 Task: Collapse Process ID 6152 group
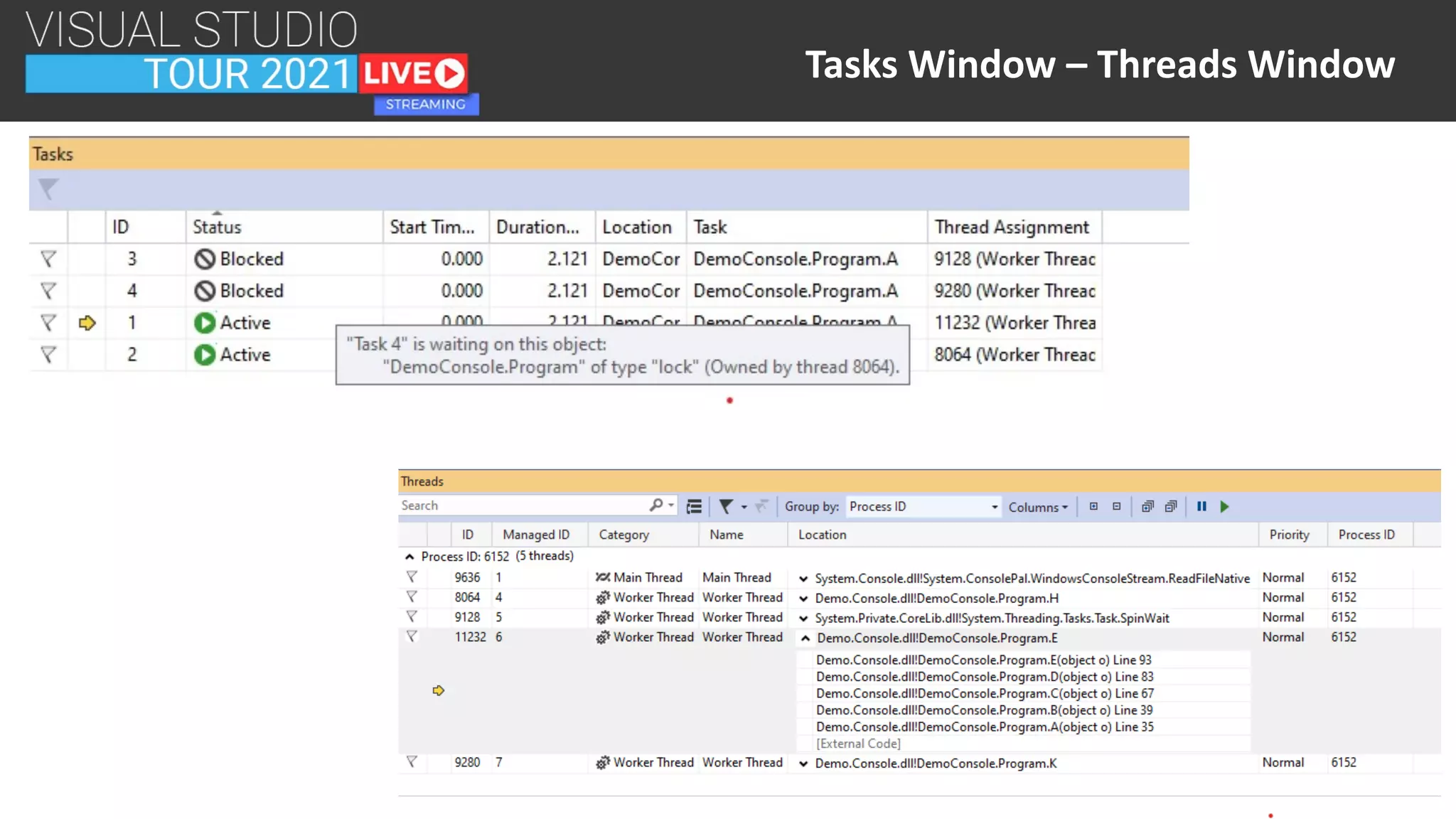409,557
